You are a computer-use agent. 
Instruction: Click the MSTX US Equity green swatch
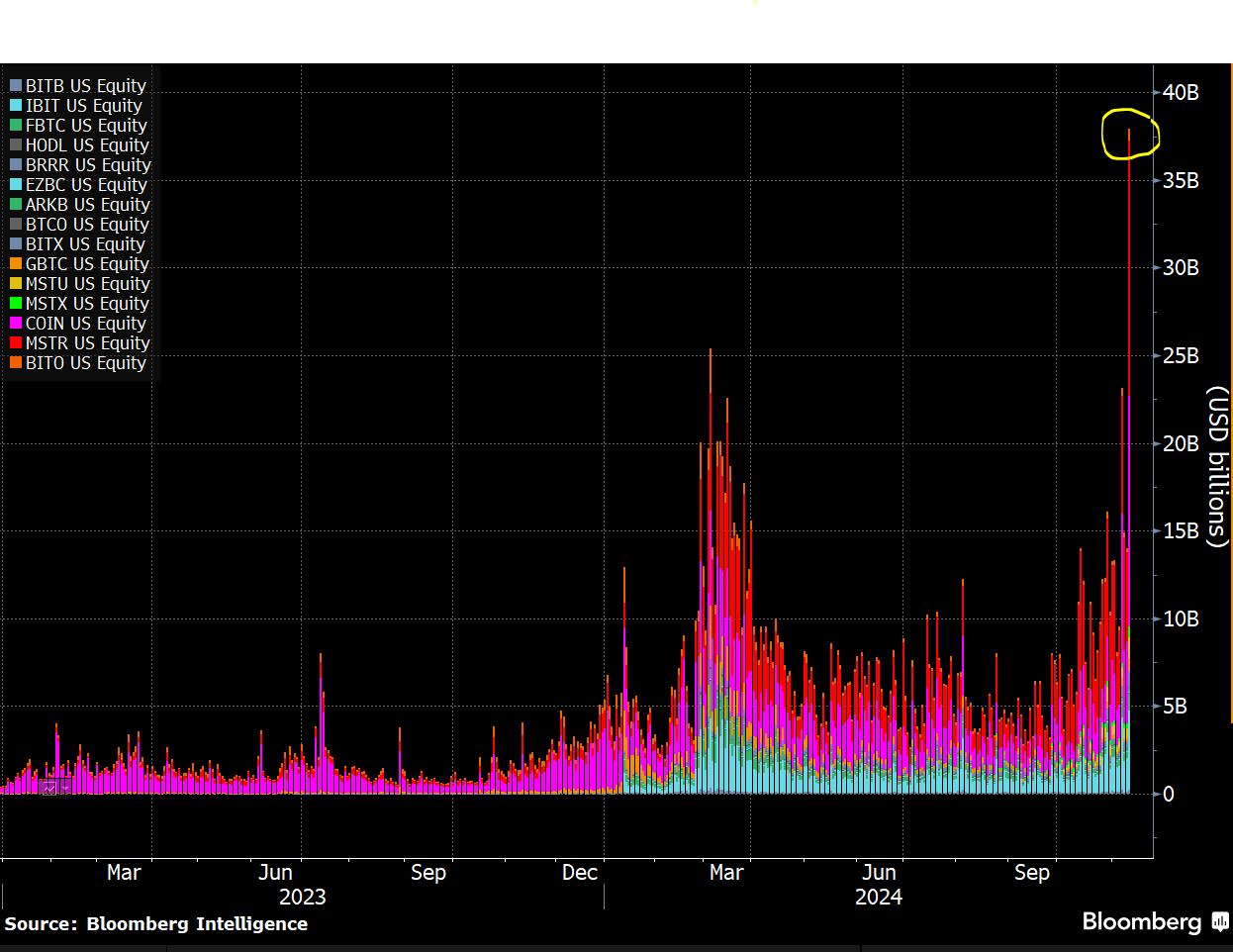[16, 304]
